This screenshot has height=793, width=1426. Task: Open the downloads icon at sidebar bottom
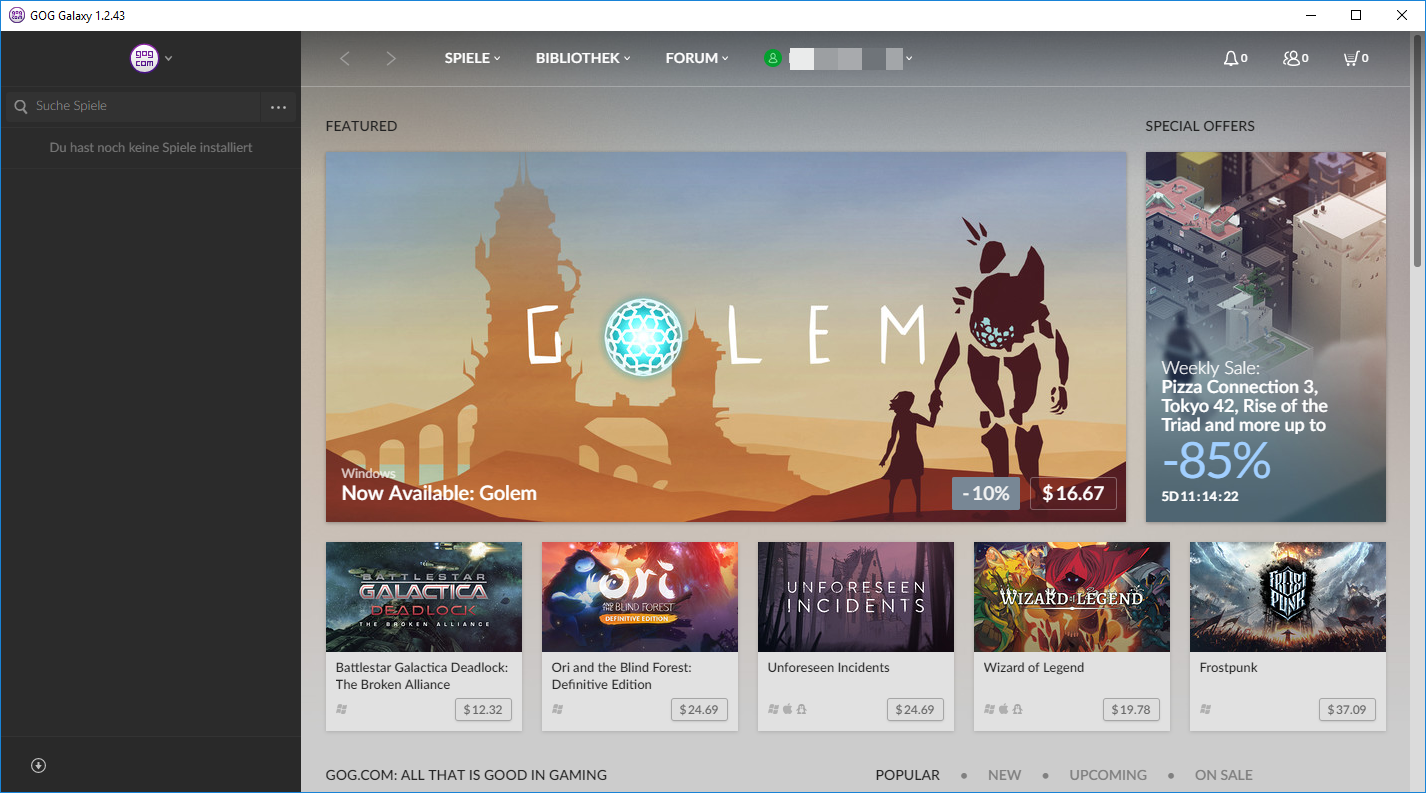38,766
